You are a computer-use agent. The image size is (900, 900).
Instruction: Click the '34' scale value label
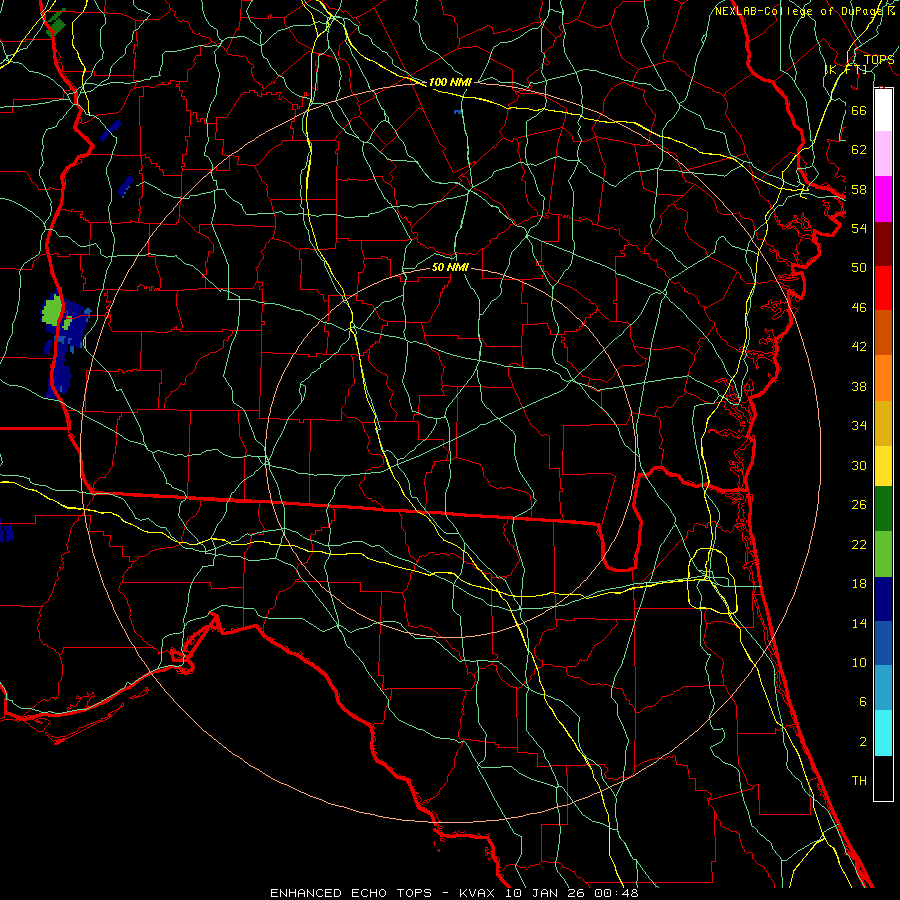[859, 426]
